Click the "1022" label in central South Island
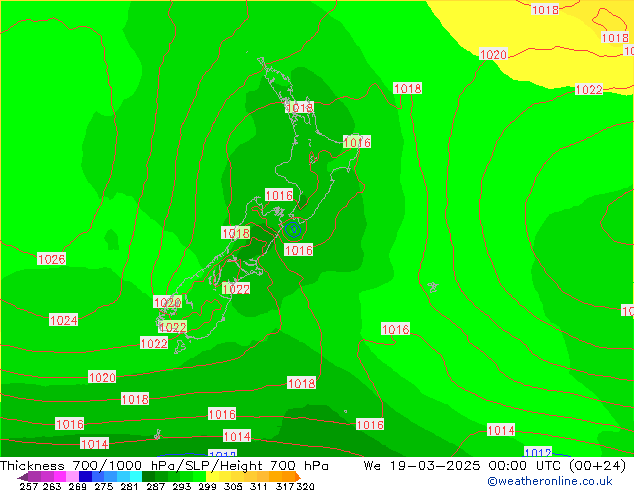This screenshot has height=490, width=634. point(236,288)
